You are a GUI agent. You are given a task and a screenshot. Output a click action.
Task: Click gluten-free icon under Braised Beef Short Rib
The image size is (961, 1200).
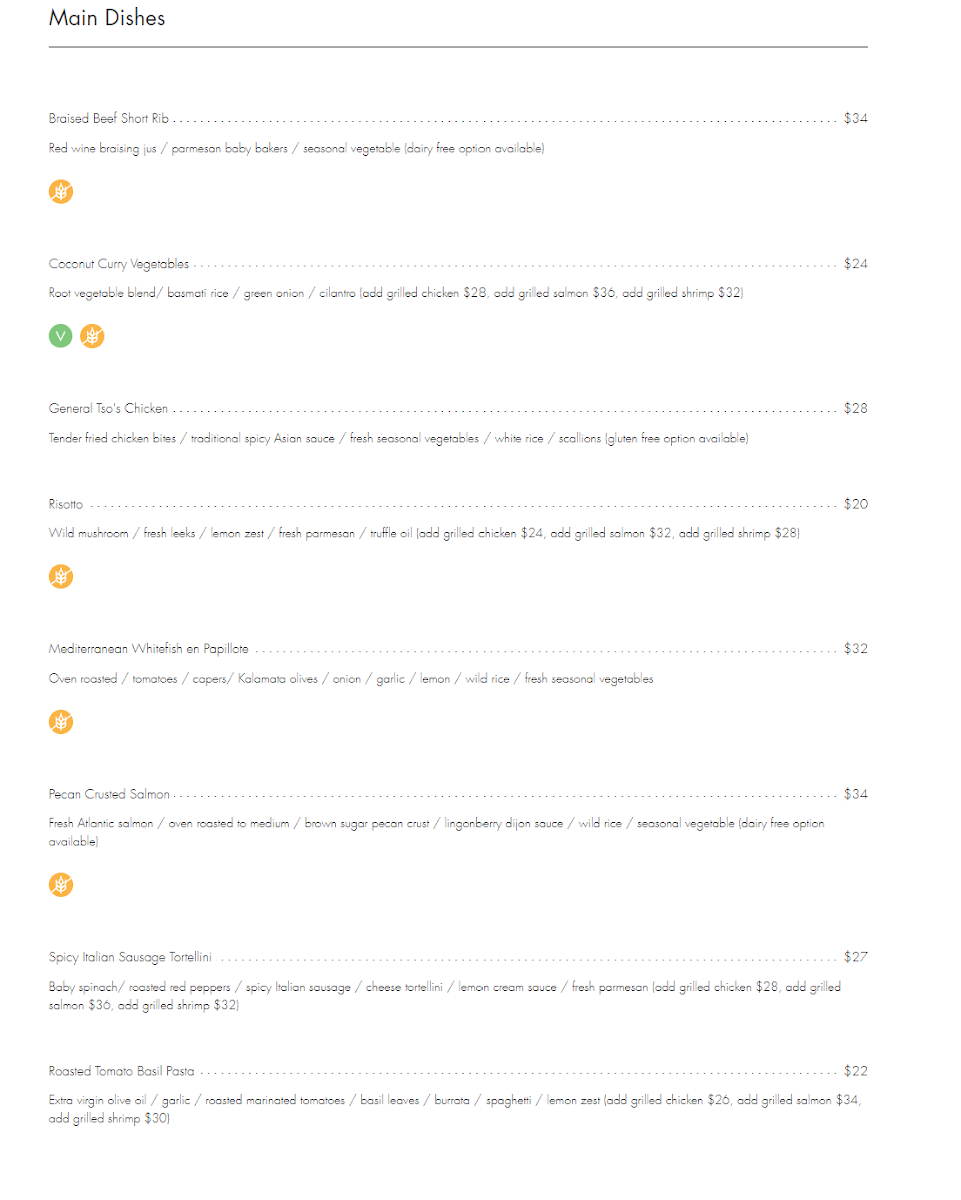coord(61,191)
